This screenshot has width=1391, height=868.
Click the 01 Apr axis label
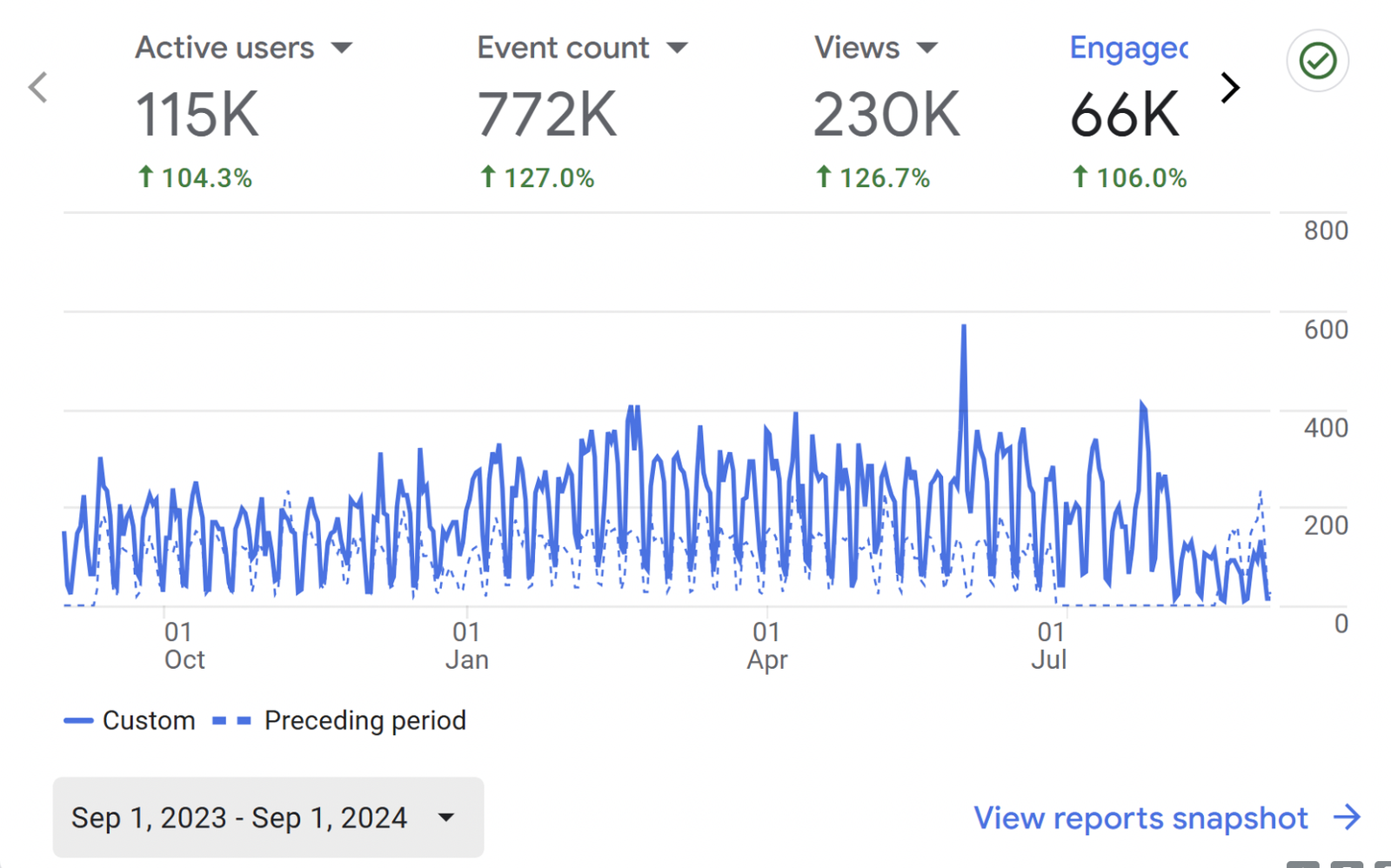[766, 645]
